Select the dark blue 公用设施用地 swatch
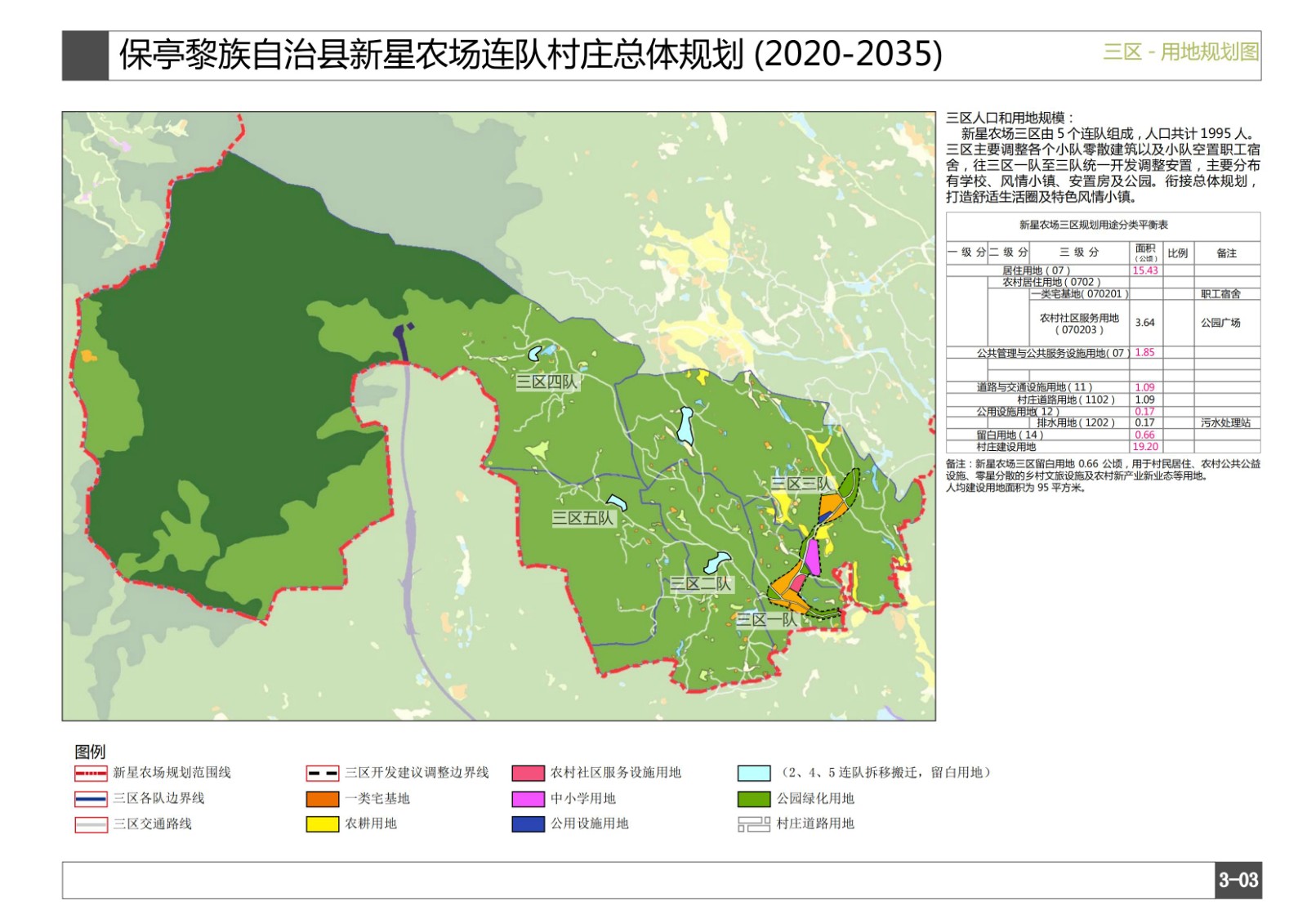This screenshot has width=1307, height=924. click(x=528, y=824)
